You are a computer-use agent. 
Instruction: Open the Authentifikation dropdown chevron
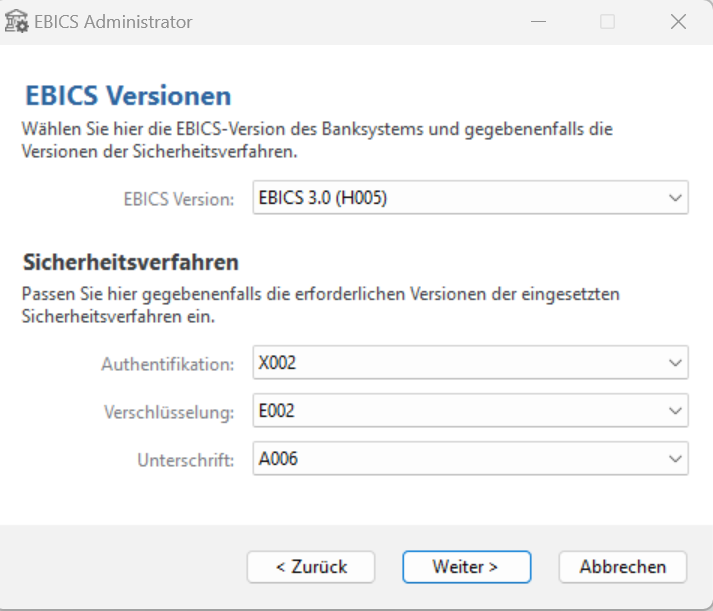[x=674, y=363]
